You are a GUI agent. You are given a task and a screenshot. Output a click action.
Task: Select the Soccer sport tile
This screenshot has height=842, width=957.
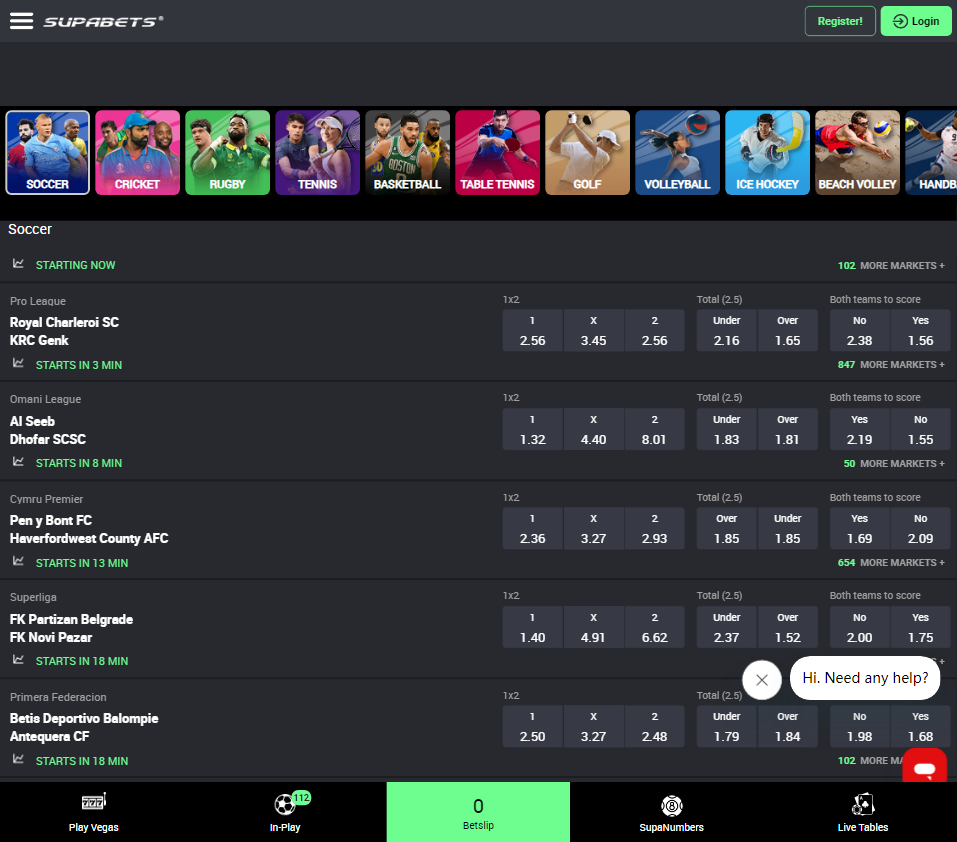tap(48, 153)
